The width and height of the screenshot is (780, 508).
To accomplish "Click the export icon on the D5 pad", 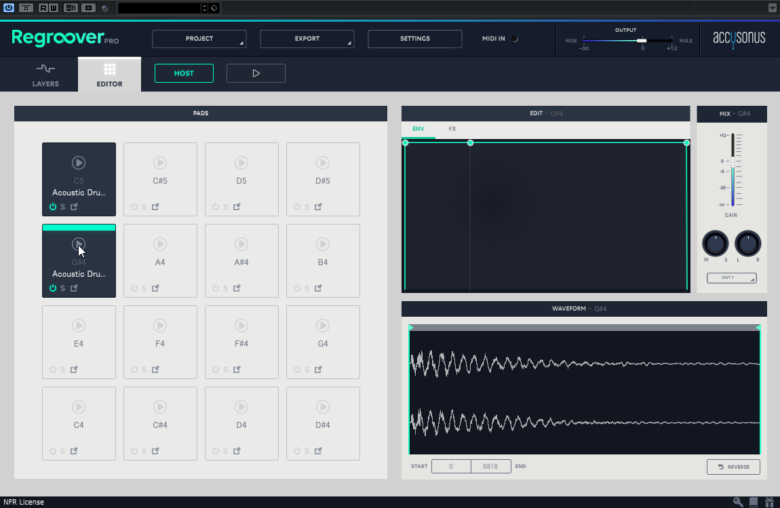I will pyautogui.click(x=237, y=207).
